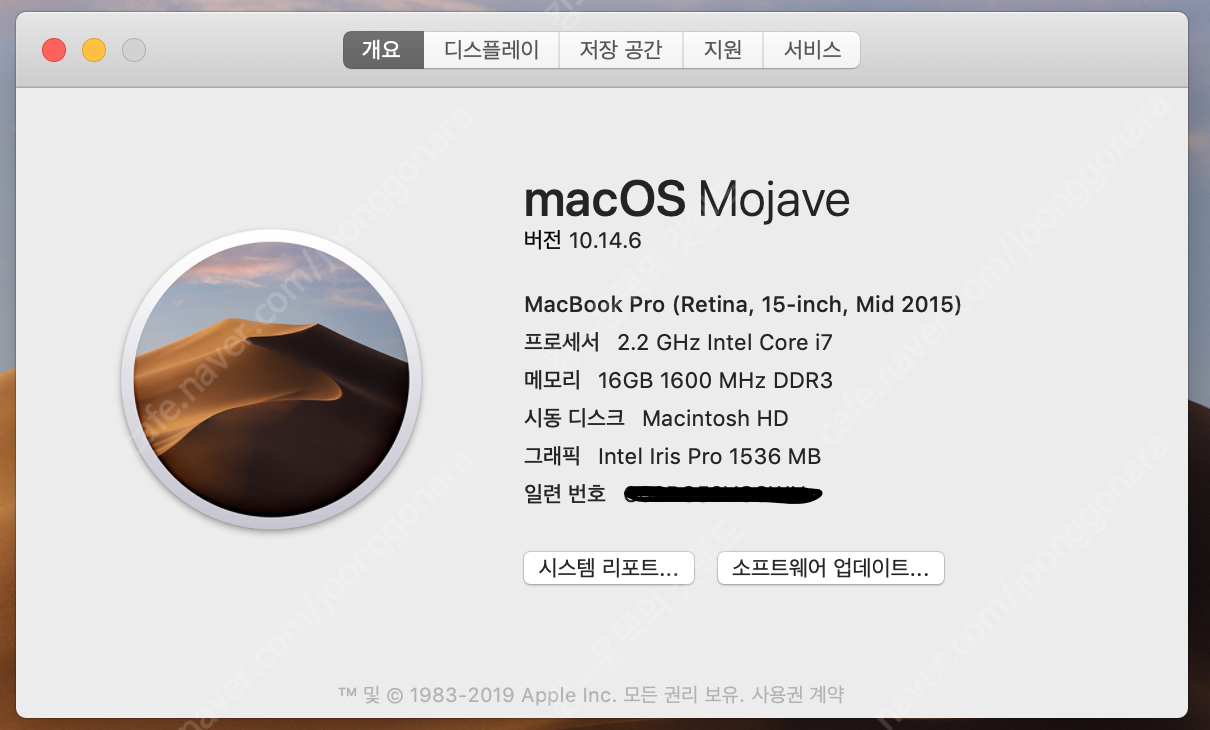Click the 그래픽 Intel Iris Pro line
Image resolution: width=1210 pixels, height=730 pixels.
click(672, 456)
